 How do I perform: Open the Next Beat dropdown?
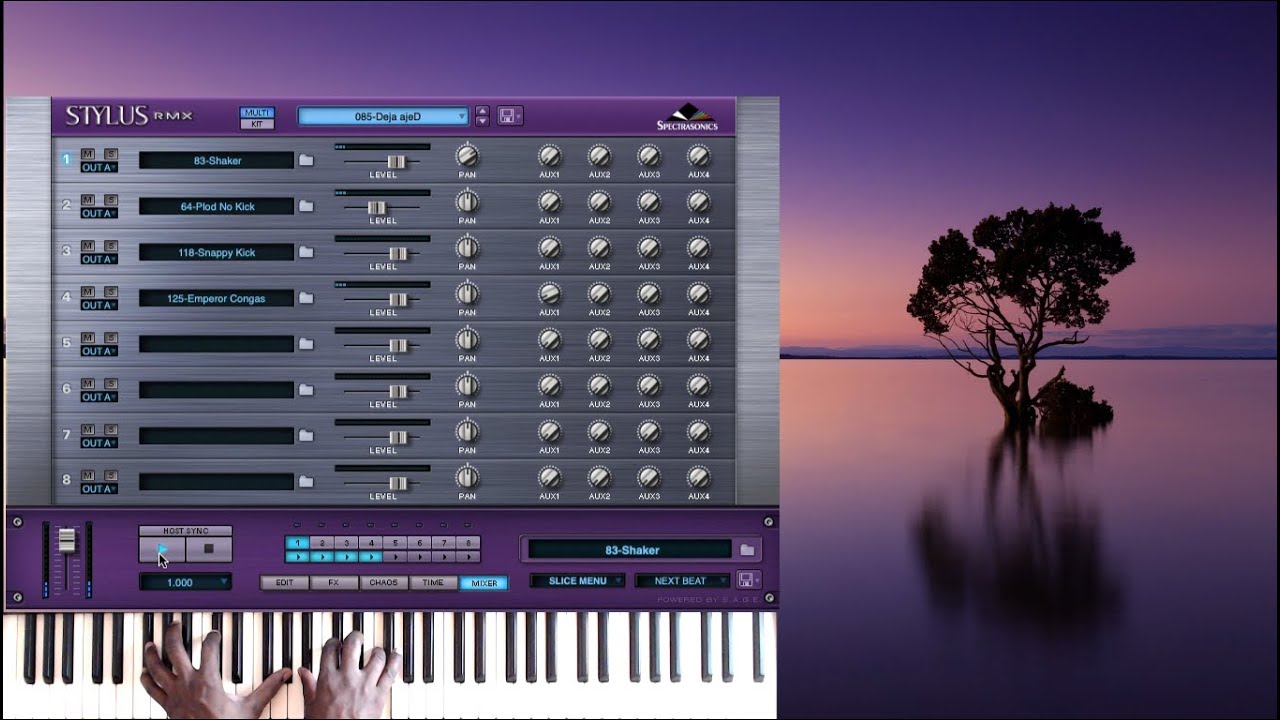pos(682,581)
